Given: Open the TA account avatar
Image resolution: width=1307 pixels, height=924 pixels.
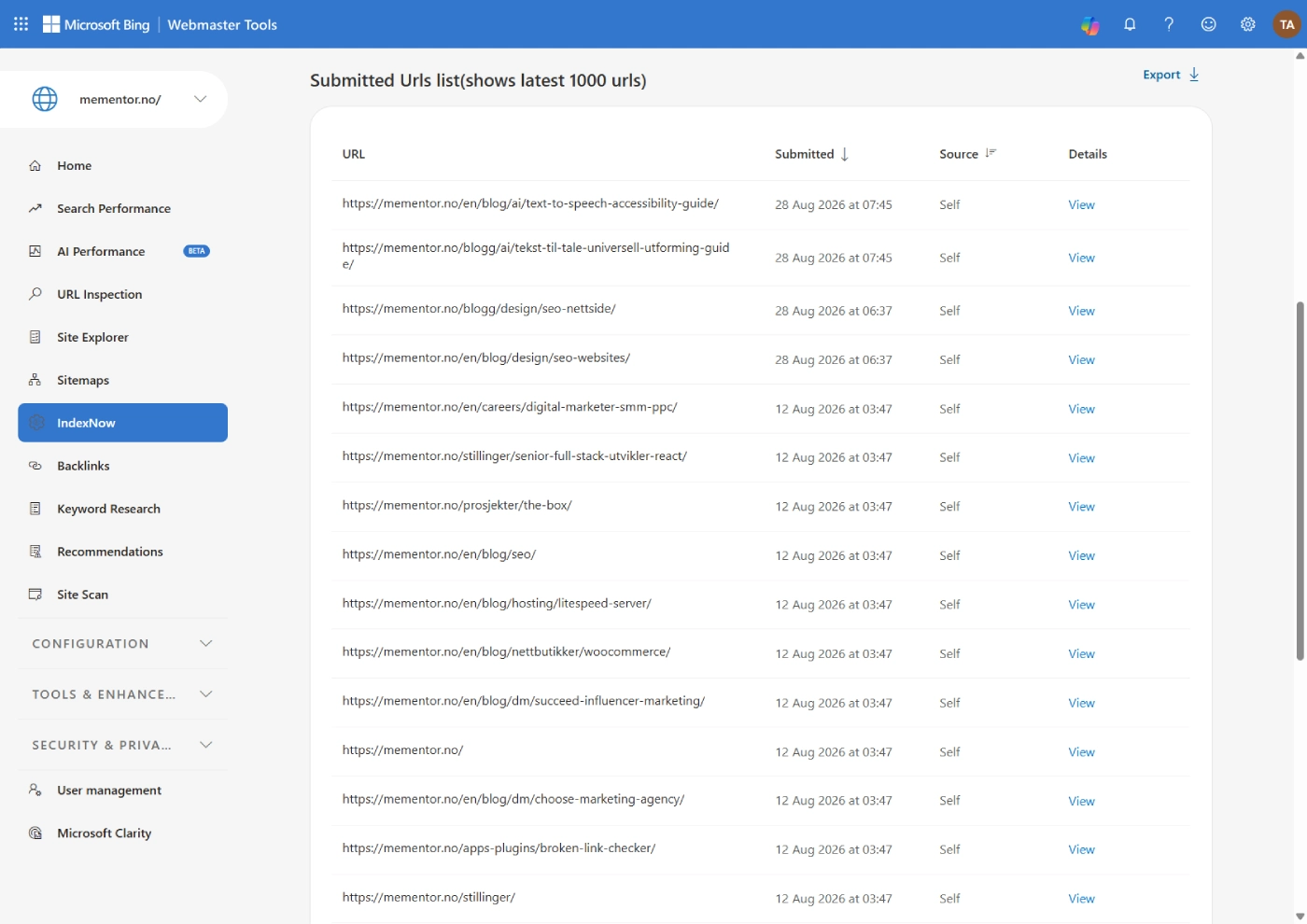Looking at the screenshot, I should click(1286, 24).
